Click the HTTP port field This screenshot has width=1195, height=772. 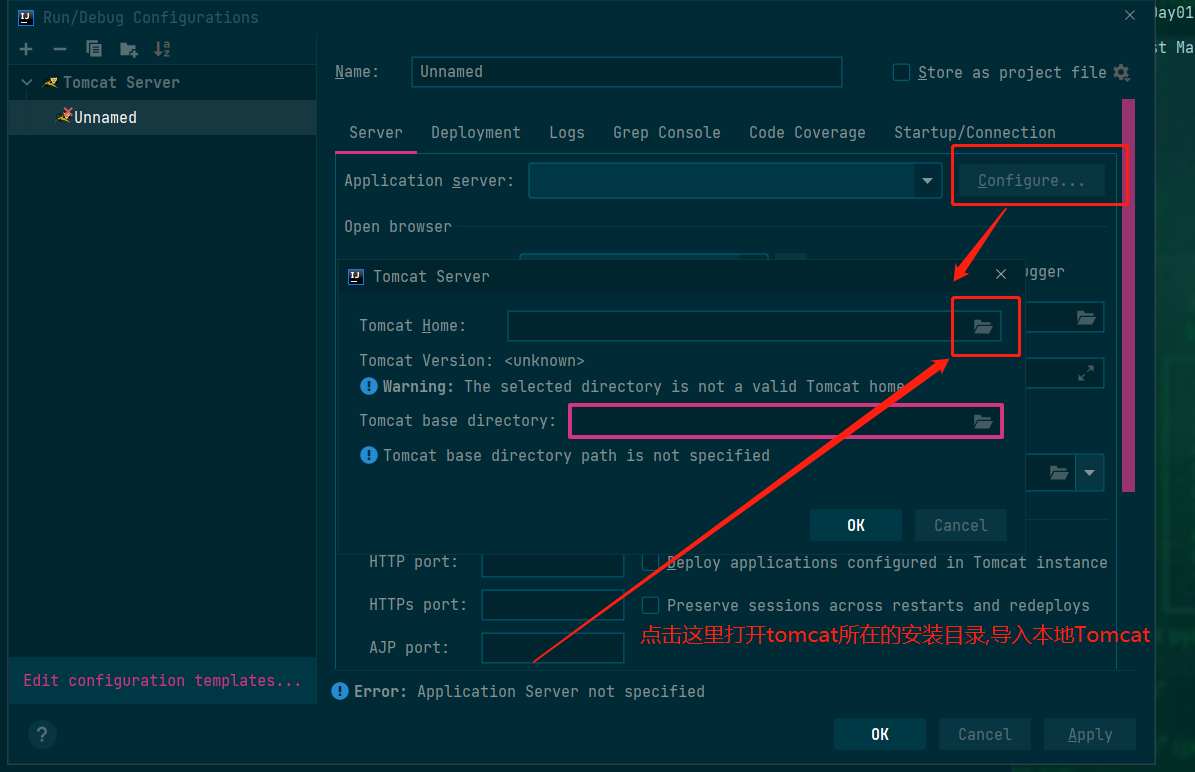(x=553, y=563)
